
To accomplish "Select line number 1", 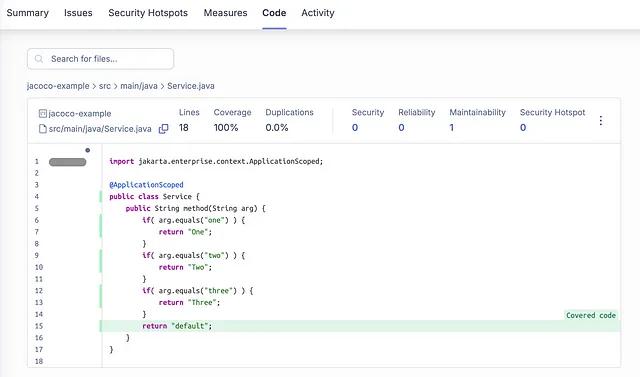I will pos(37,162).
